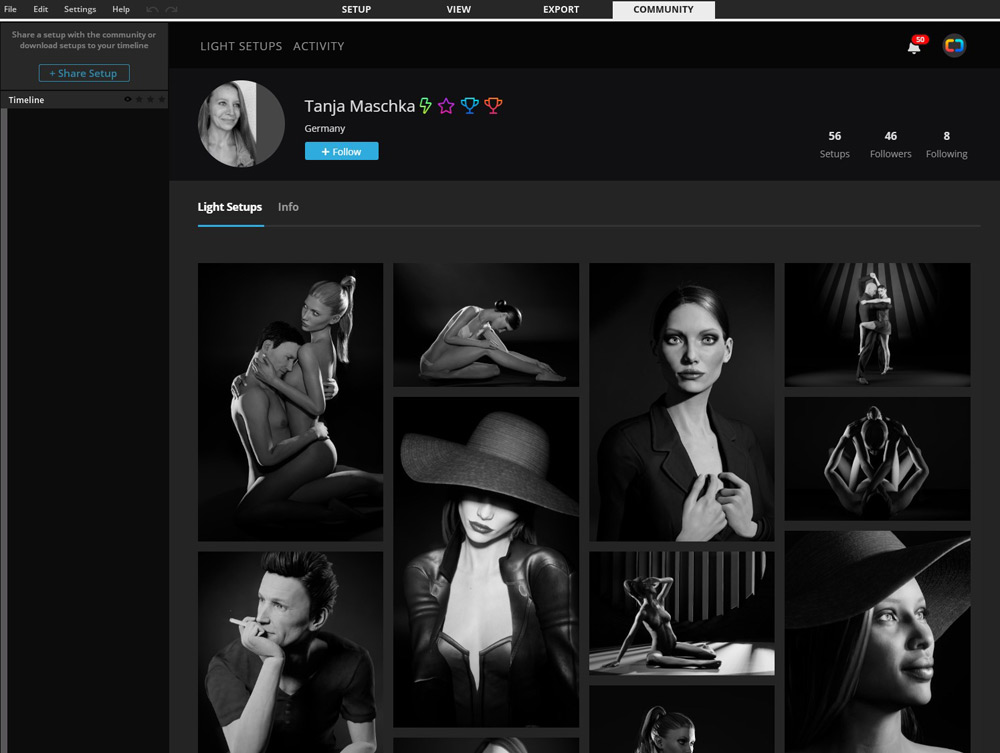The height and width of the screenshot is (753, 1000).
Task: Open the Settings menu
Action: pyautogui.click(x=80, y=9)
